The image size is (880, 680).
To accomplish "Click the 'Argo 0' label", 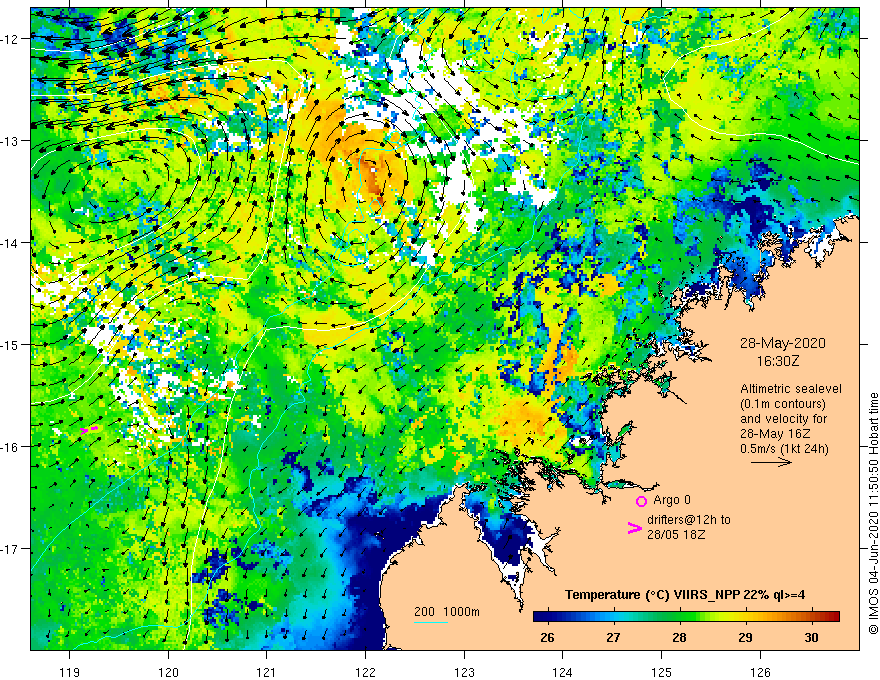I will click(x=672, y=500).
